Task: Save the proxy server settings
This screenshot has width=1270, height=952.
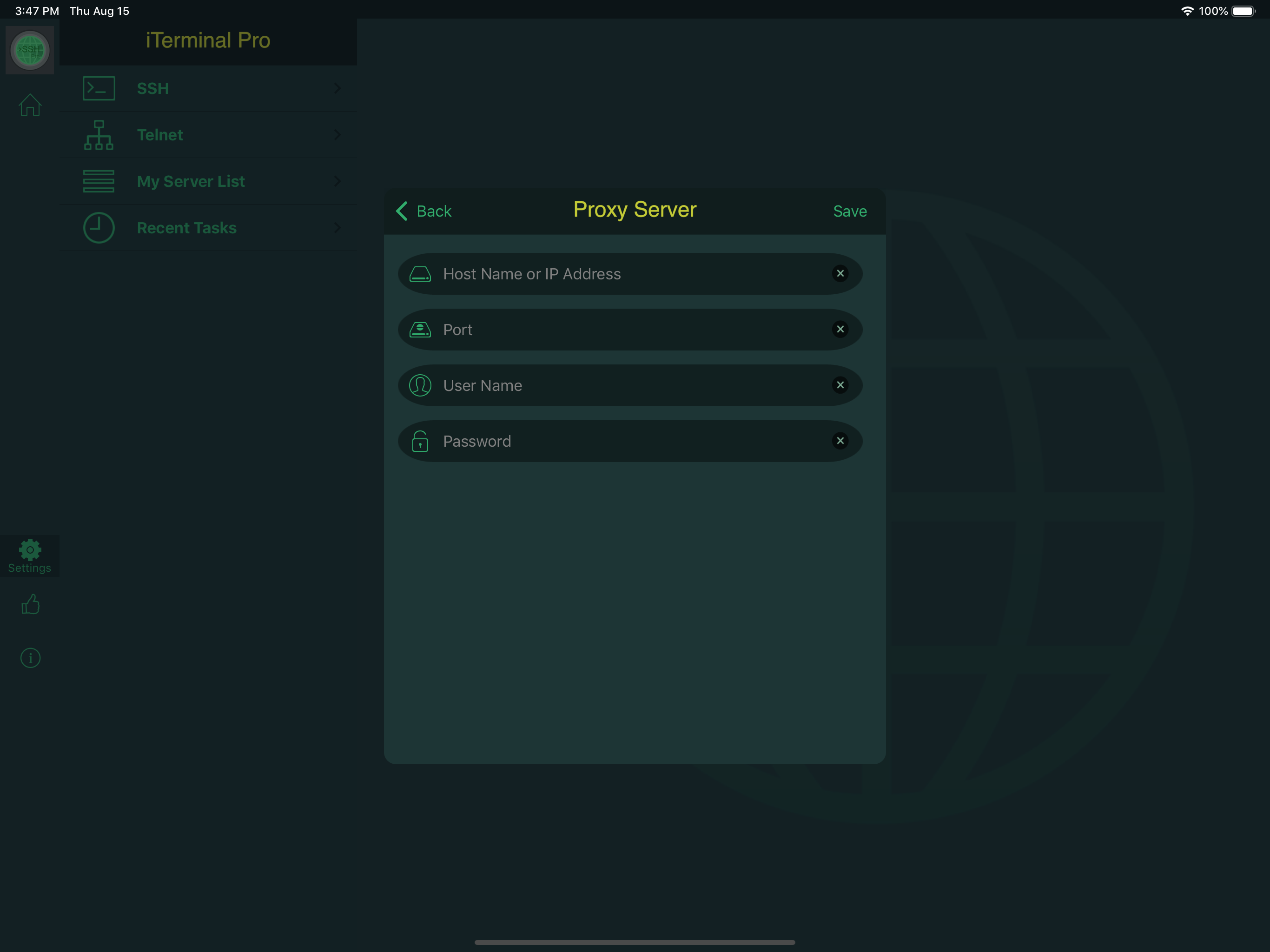Action: click(850, 212)
